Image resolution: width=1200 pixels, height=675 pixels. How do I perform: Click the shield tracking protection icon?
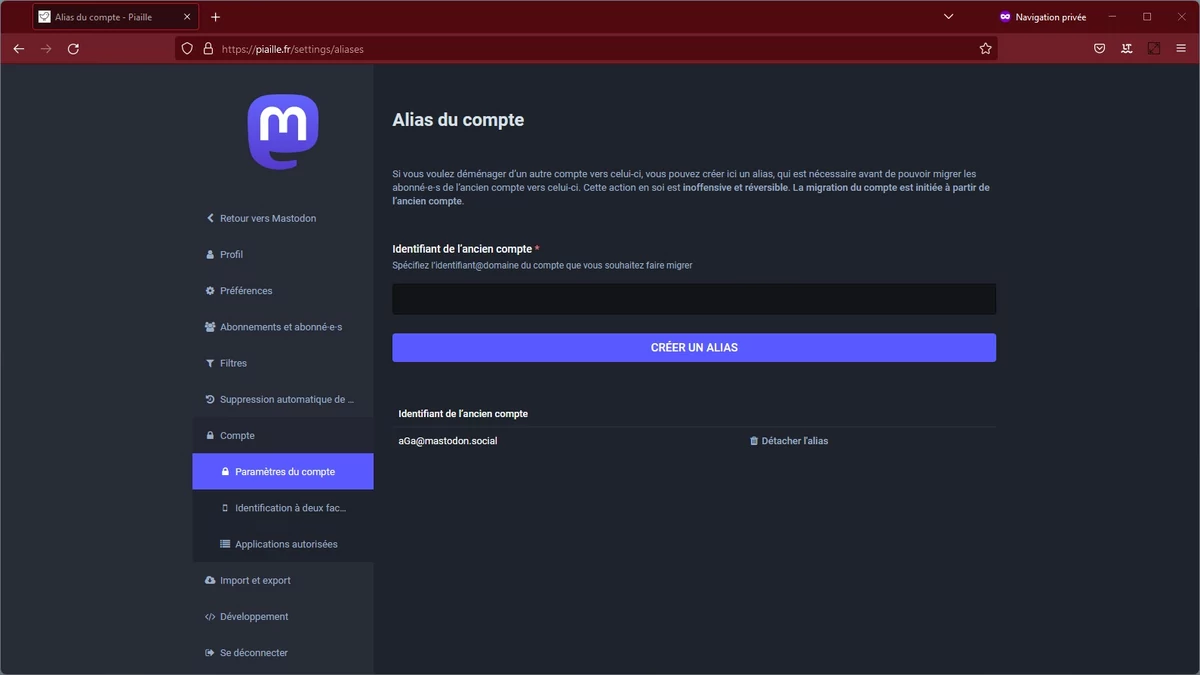187,48
